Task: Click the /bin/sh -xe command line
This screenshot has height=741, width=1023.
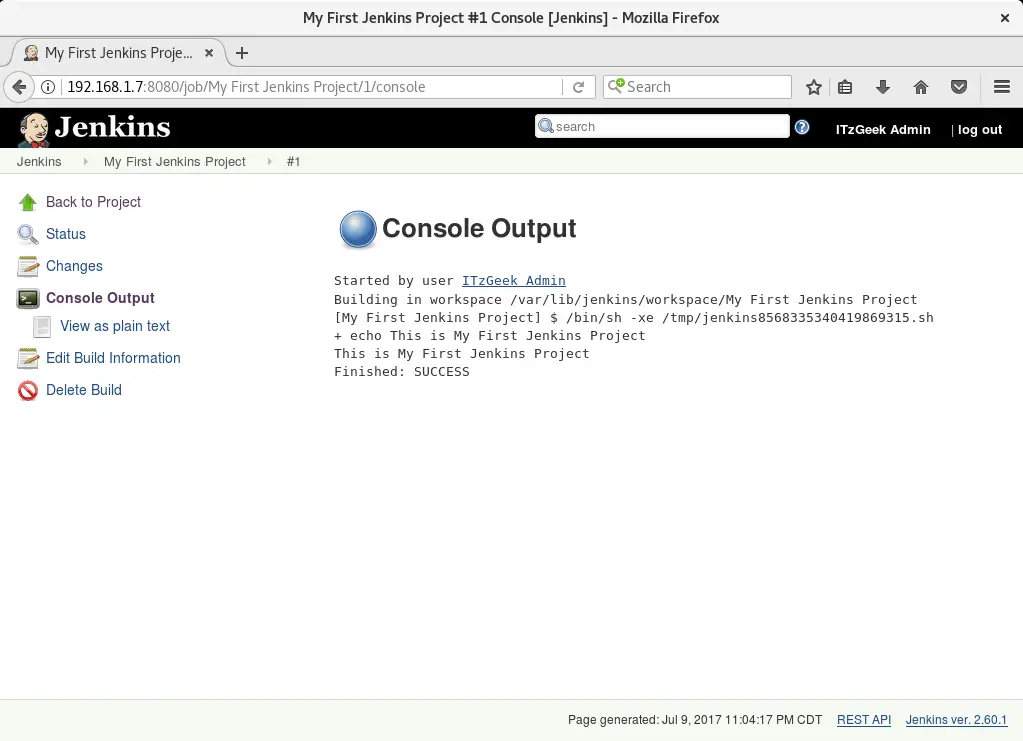Action: [634, 318]
